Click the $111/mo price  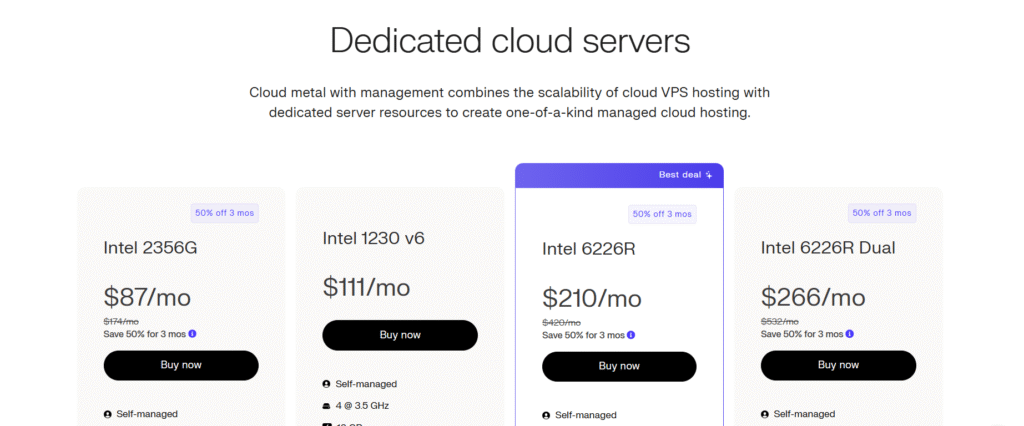coord(366,287)
